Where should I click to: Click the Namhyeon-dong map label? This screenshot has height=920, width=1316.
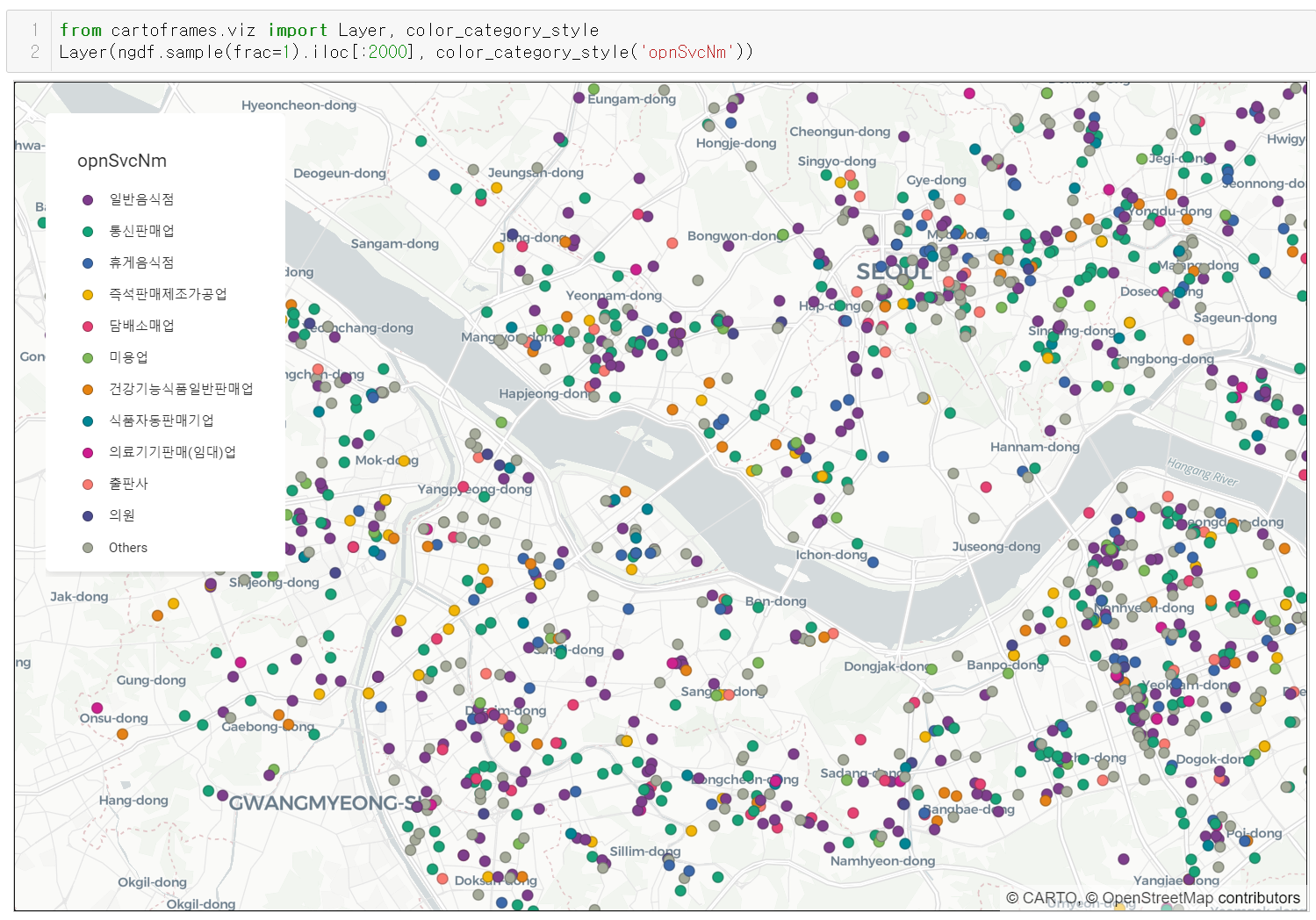click(883, 861)
